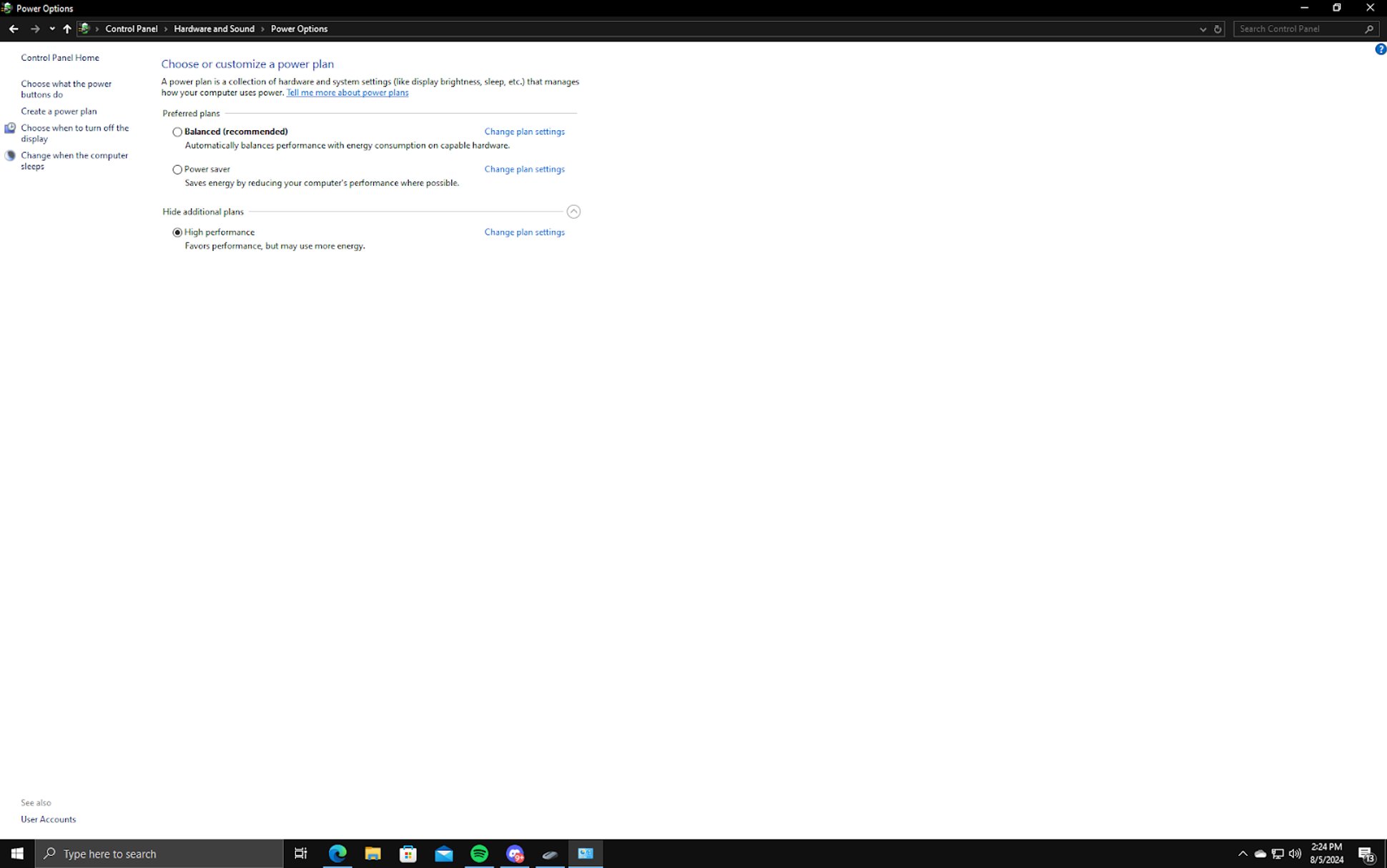Open the volume control in system tray

pos(1295,853)
